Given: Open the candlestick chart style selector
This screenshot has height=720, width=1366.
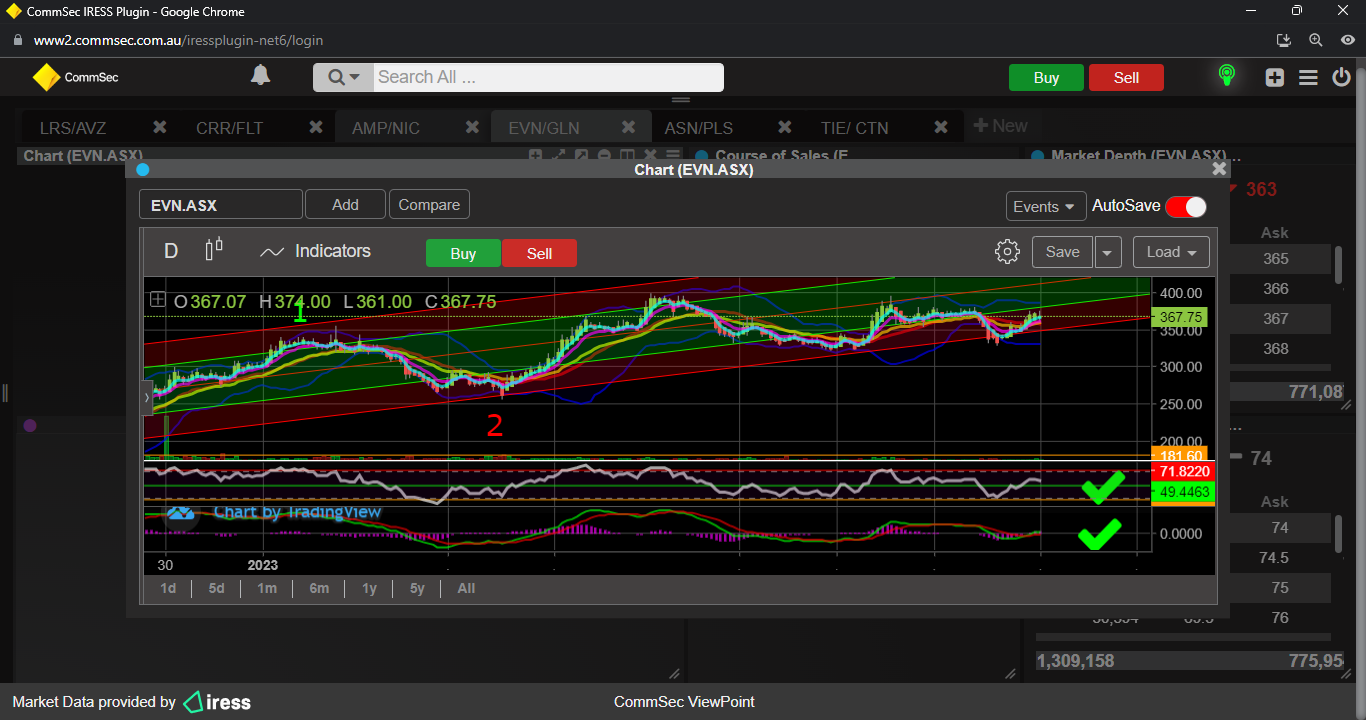Looking at the screenshot, I should [x=214, y=250].
